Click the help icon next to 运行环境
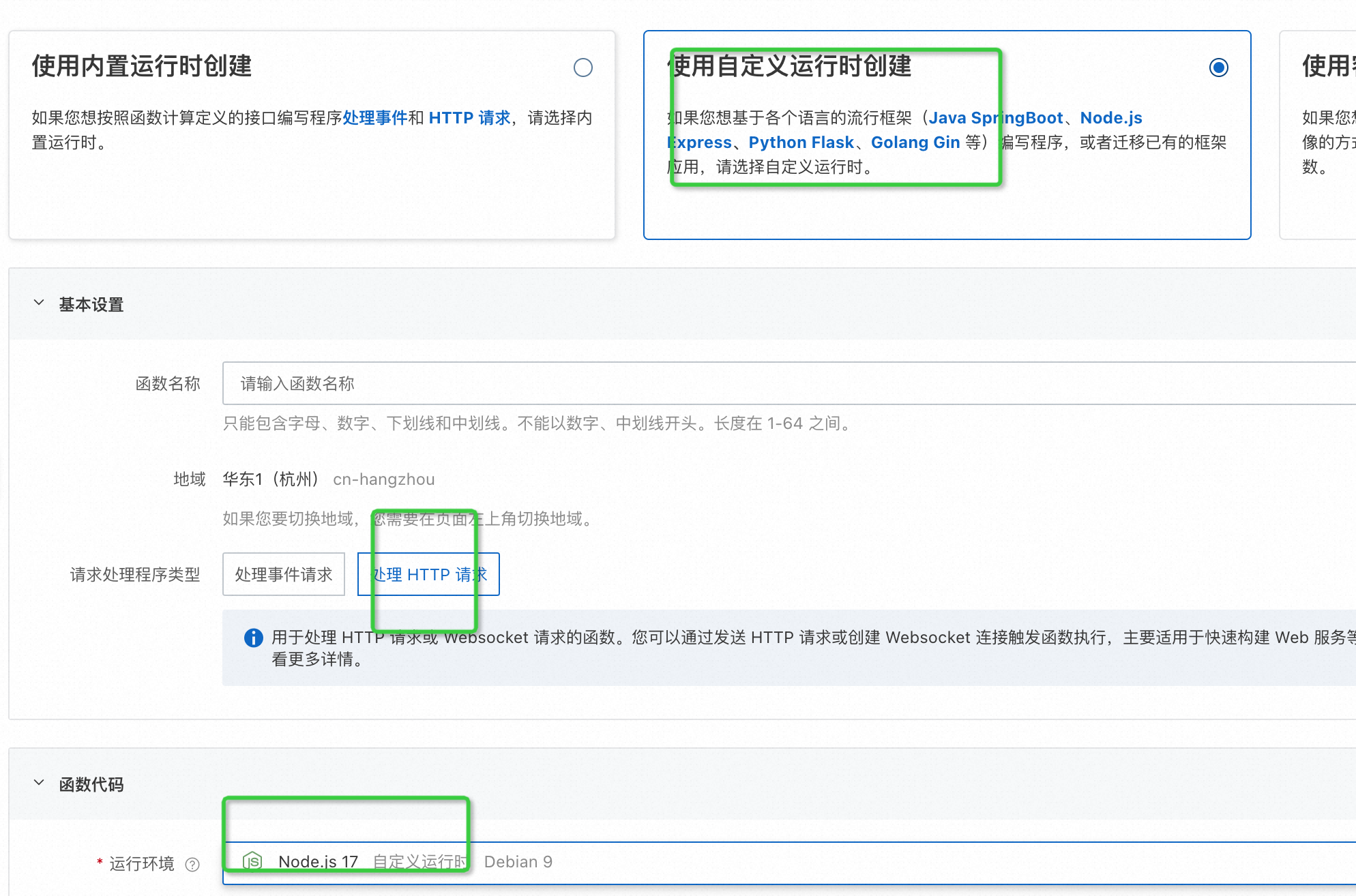Image resolution: width=1356 pixels, height=896 pixels. tap(192, 865)
